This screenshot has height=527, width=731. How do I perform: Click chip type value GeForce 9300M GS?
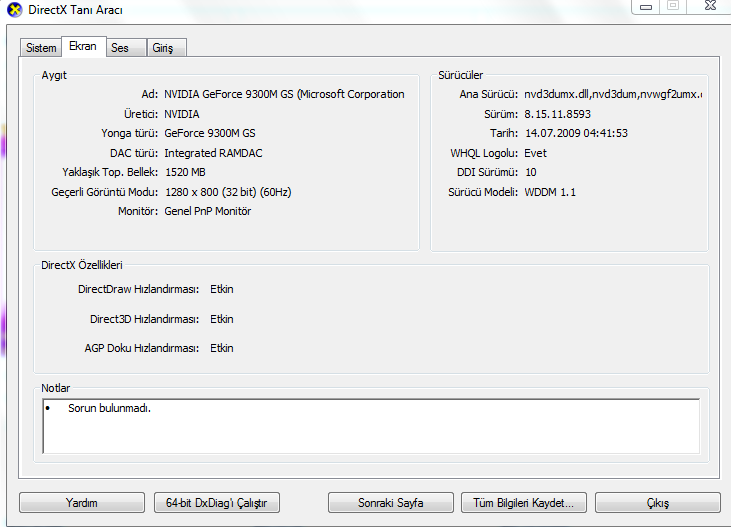(x=210, y=133)
